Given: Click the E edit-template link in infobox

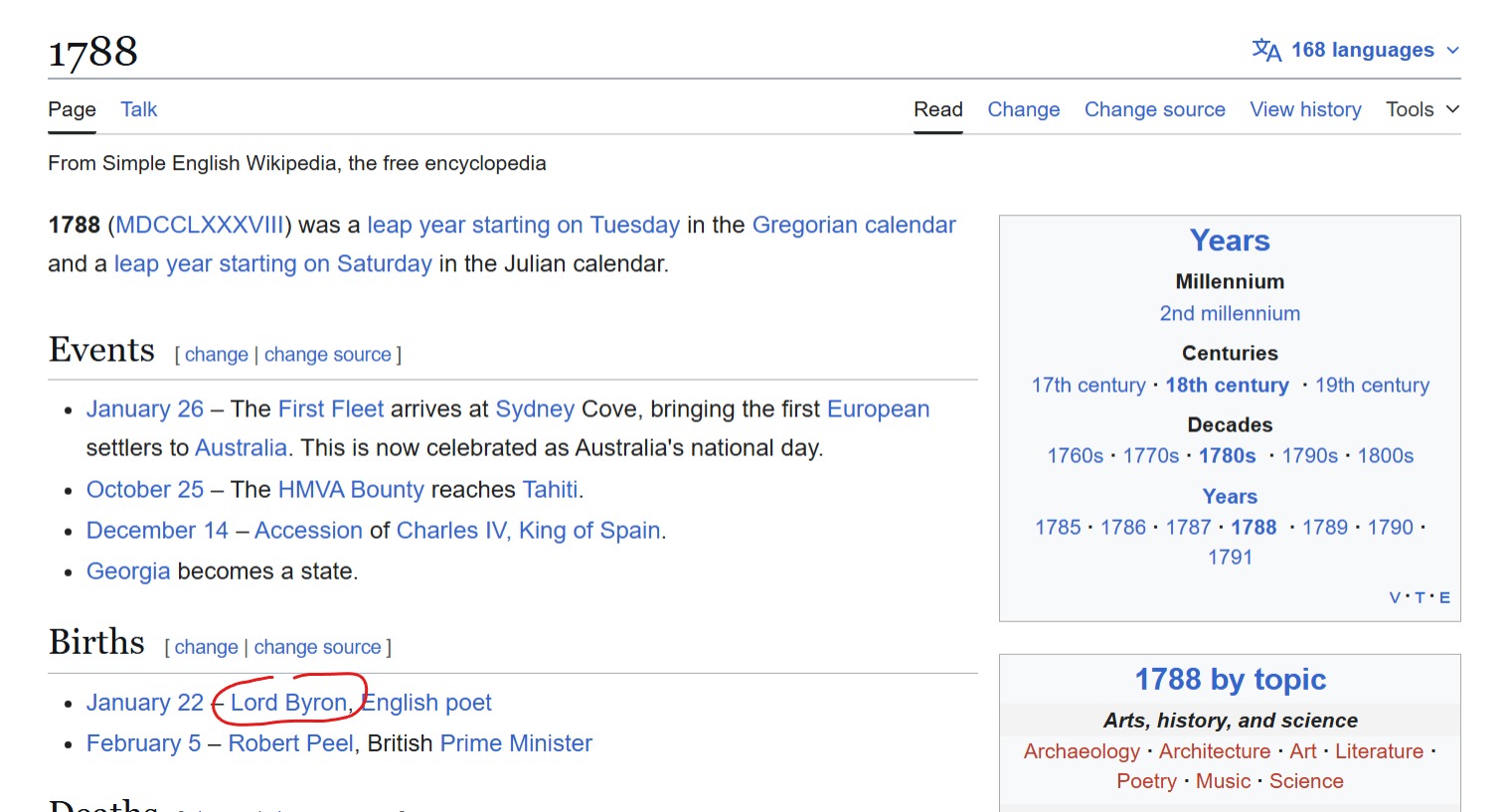Looking at the screenshot, I should (1444, 597).
